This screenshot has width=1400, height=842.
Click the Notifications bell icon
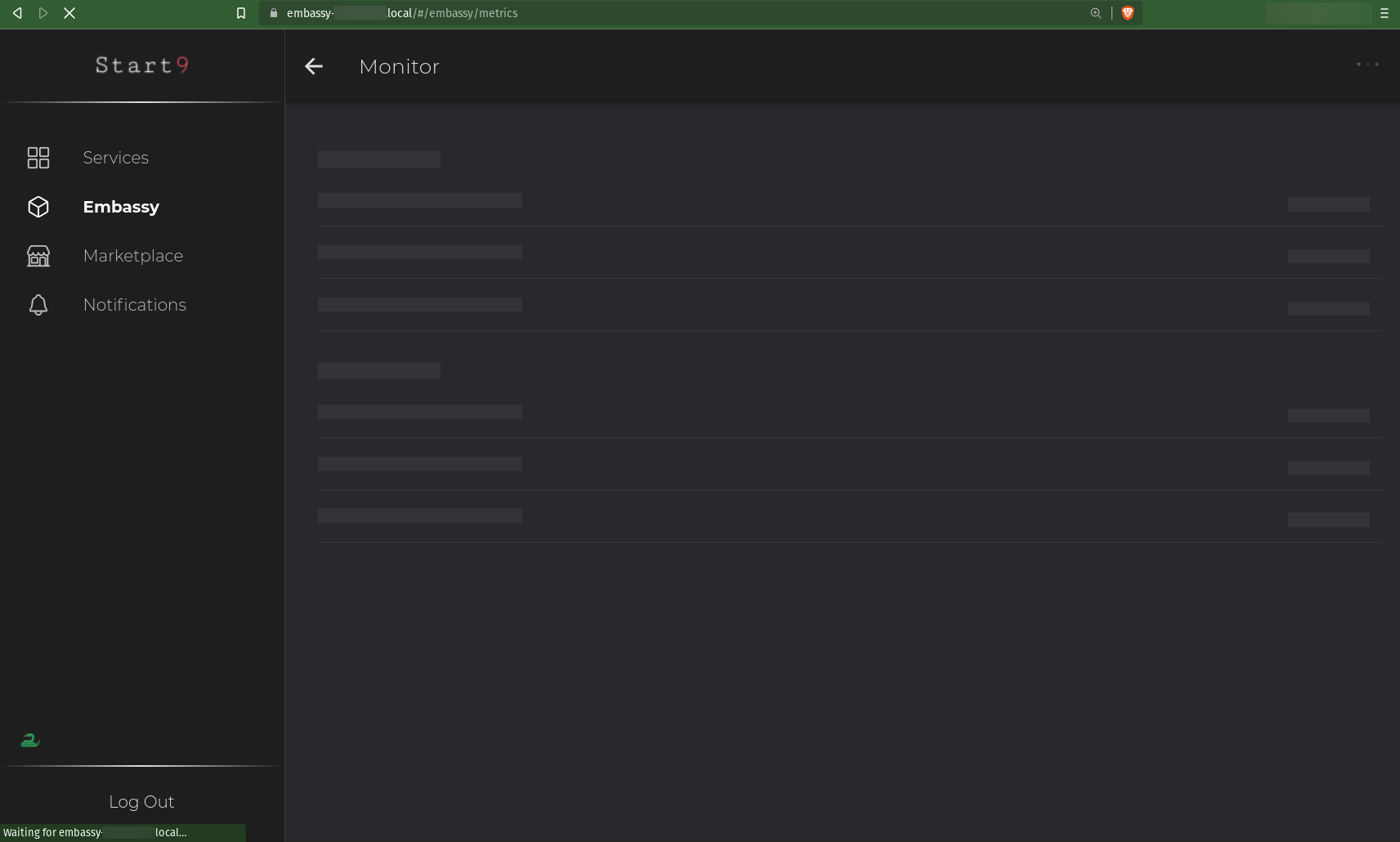point(38,305)
